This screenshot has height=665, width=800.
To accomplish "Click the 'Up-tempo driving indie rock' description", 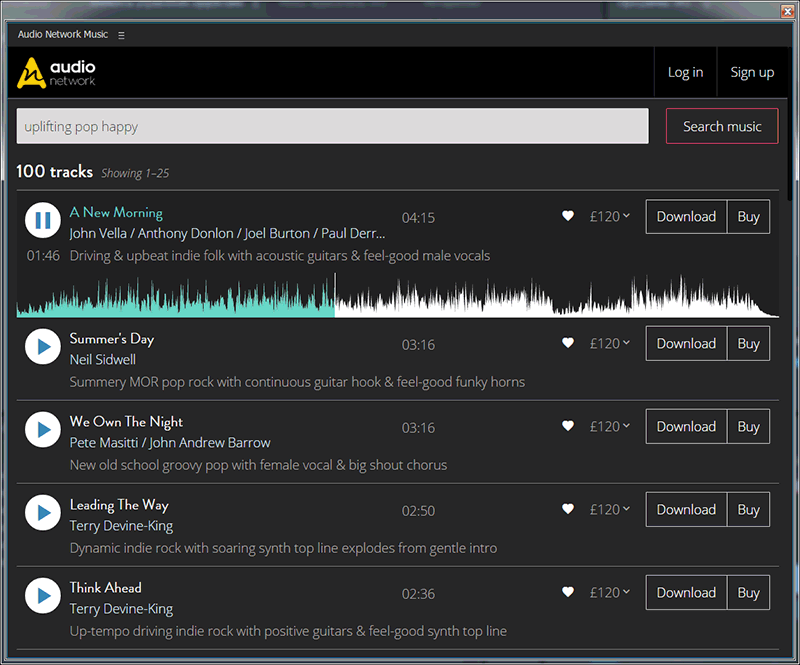I will click(288, 631).
